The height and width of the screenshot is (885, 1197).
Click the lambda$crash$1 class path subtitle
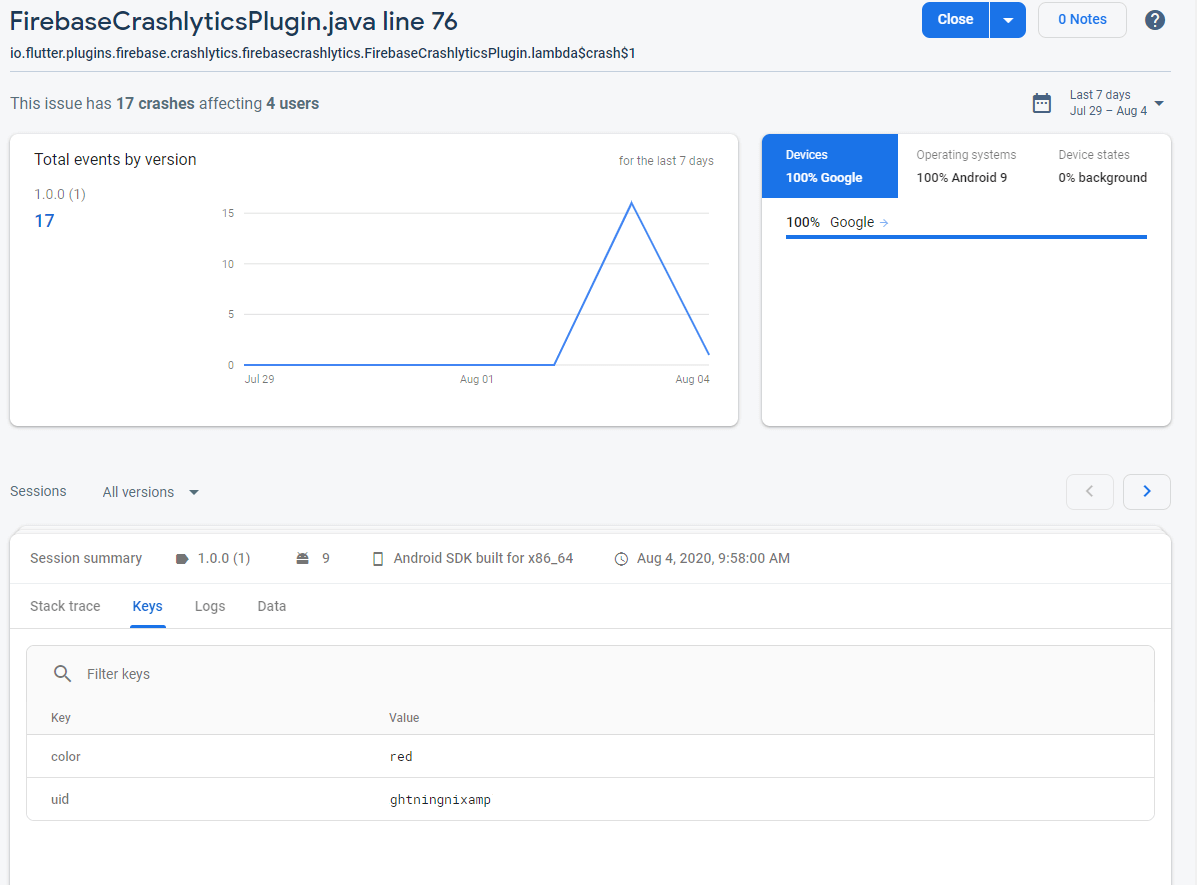[x=323, y=53]
